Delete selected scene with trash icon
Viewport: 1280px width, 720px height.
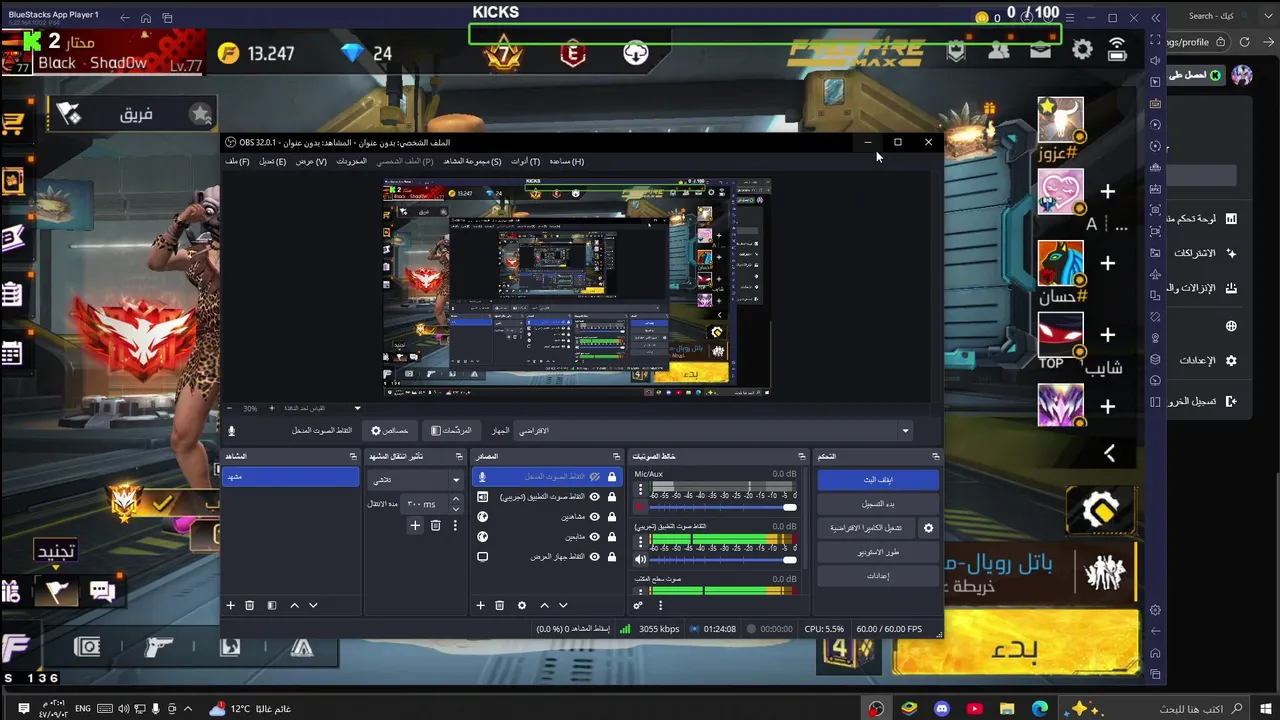[x=250, y=605]
